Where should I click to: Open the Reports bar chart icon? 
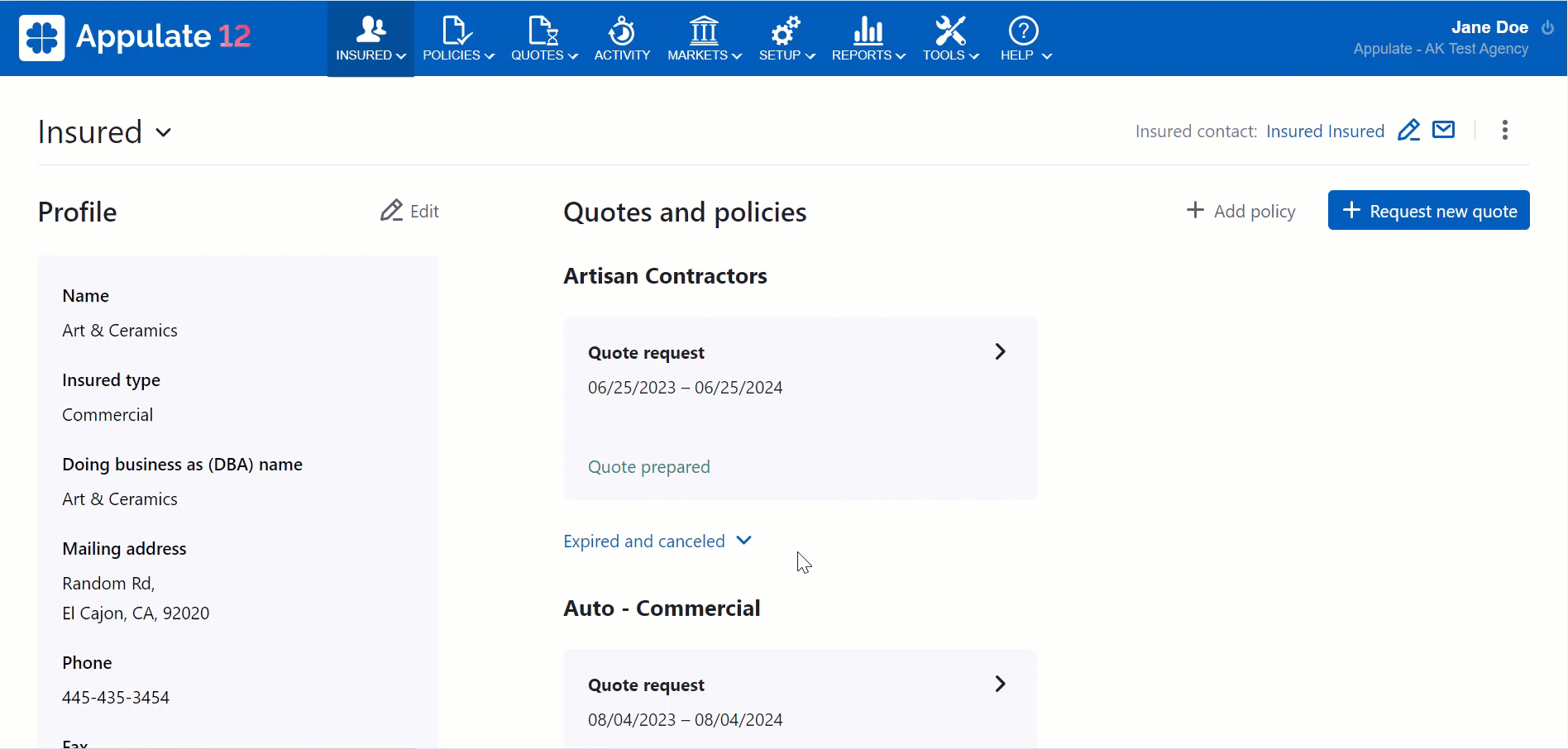[868, 30]
